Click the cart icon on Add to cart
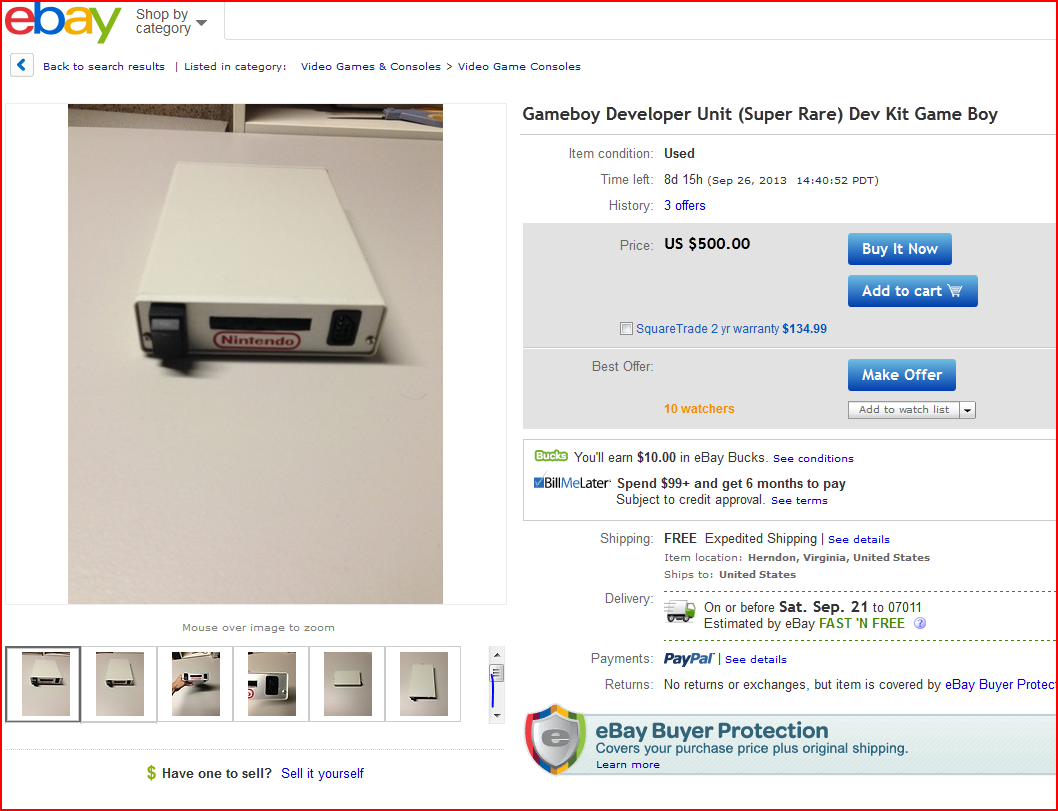 pos(955,291)
